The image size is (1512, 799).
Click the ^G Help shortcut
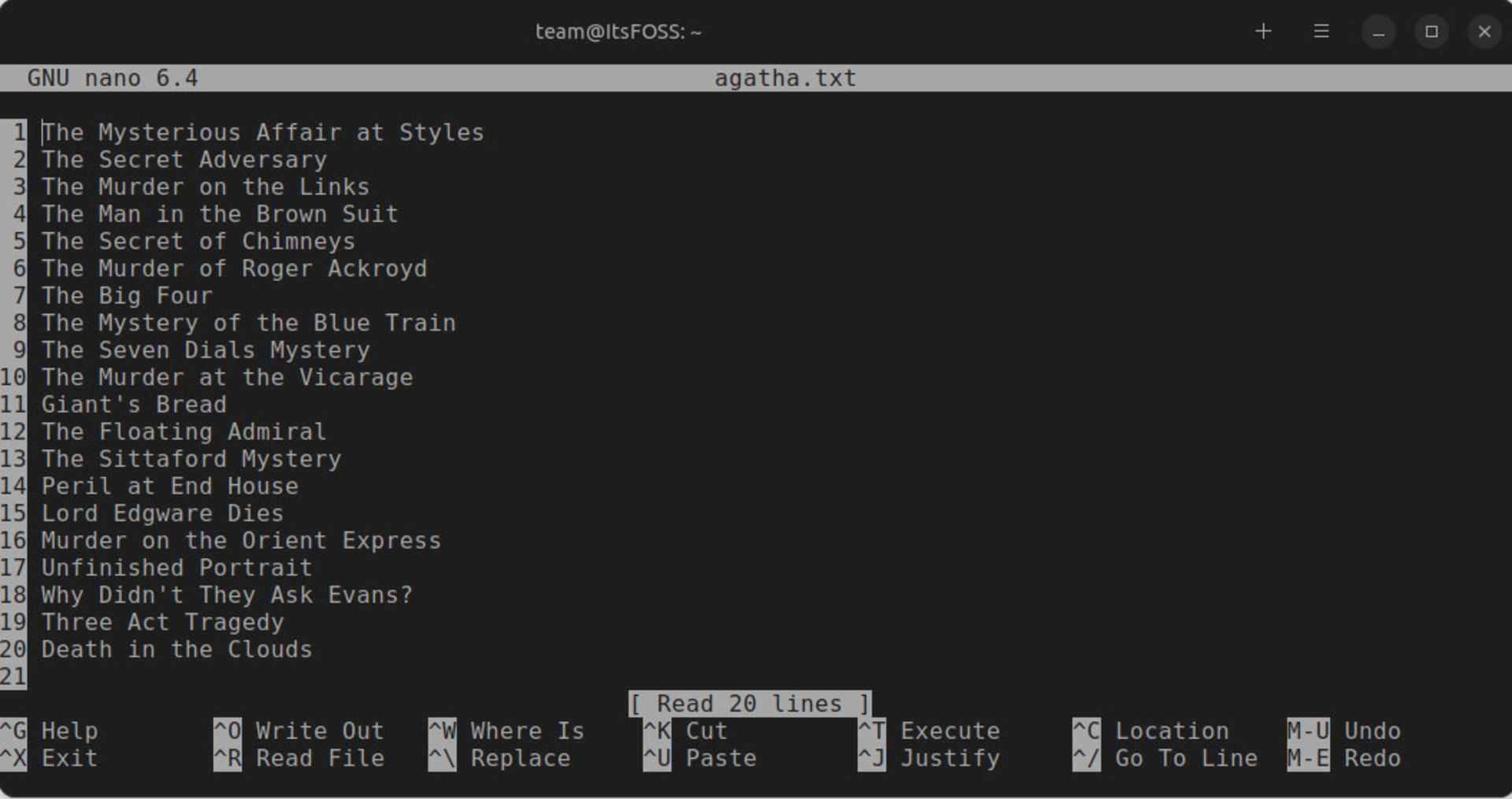(x=49, y=731)
